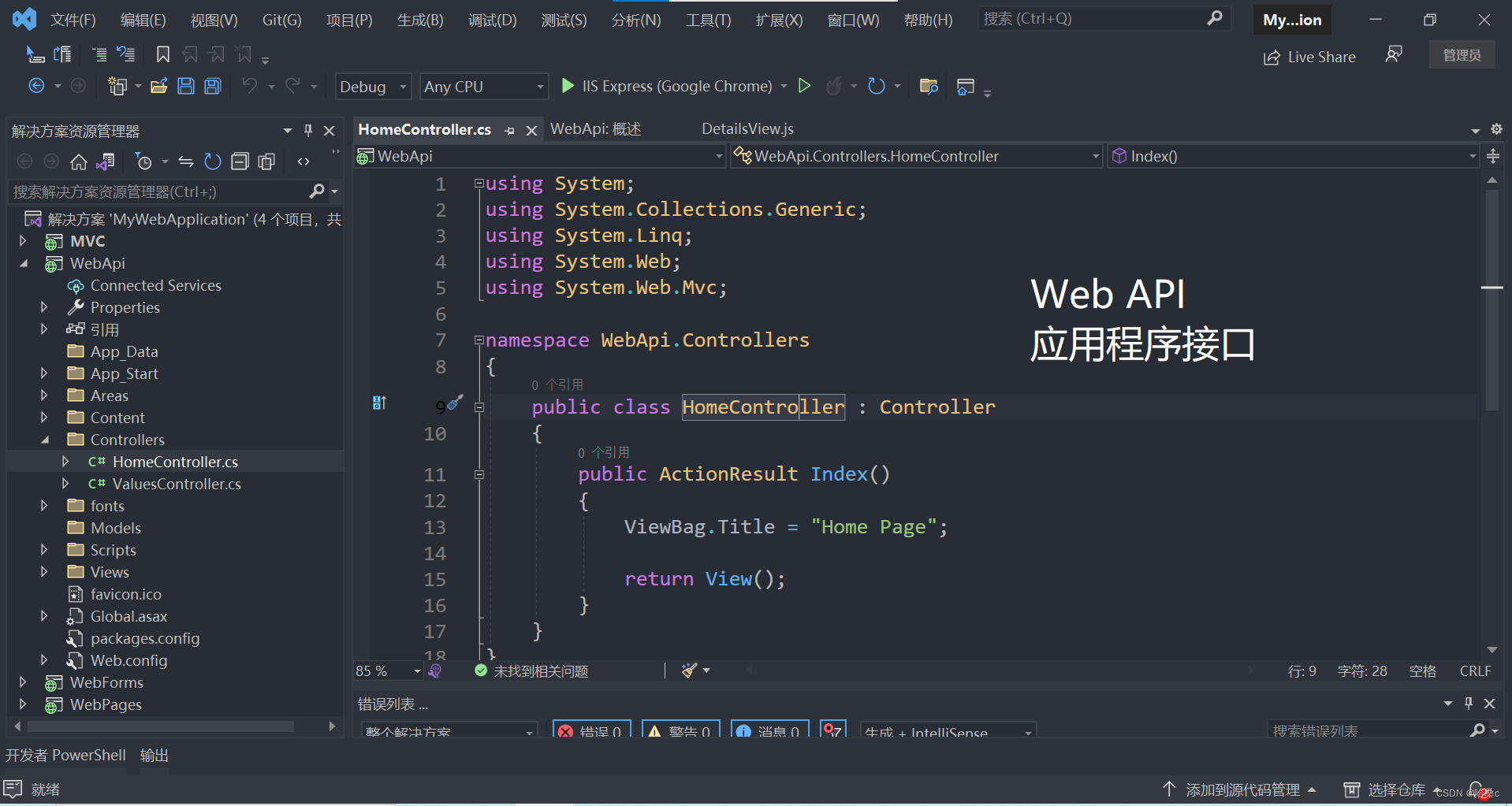Pin the HomeController.cs editor tab
The height and width of the screenshot is (806, 1512).
click(508, 129)
